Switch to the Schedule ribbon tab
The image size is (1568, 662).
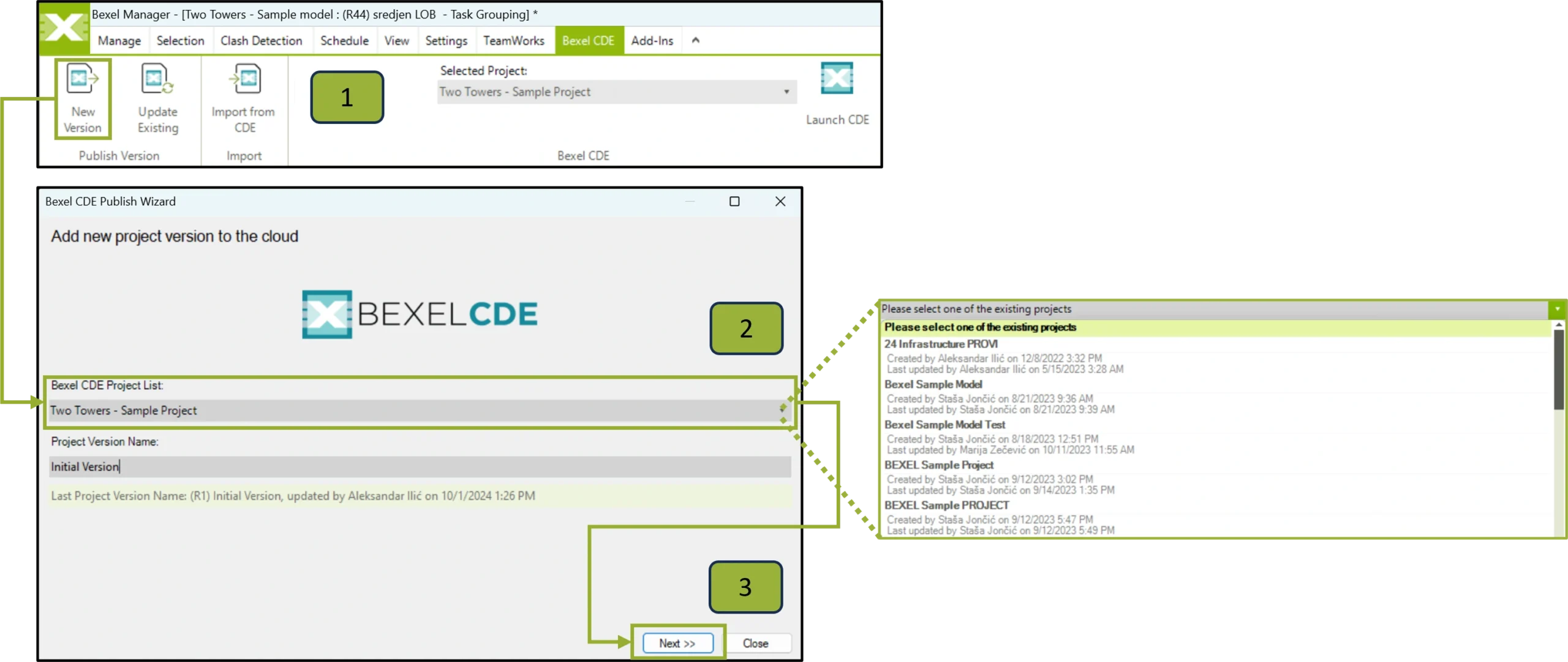click(344, 40)
